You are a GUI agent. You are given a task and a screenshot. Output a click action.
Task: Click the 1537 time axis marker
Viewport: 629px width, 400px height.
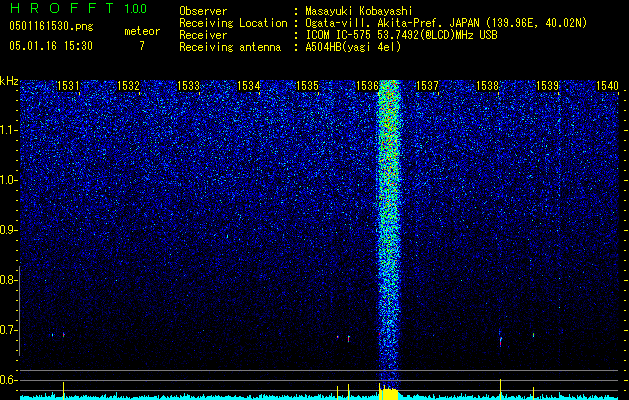pyautogui.click(x=427, y=85)
